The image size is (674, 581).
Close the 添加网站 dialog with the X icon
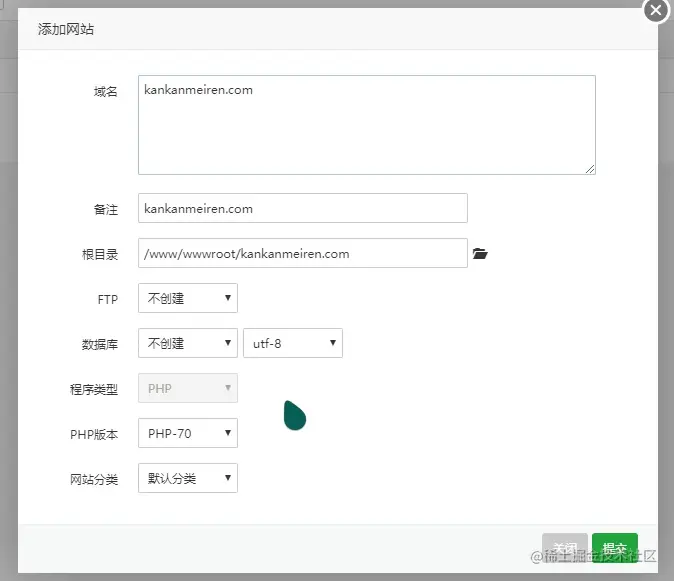tap(656, 10)
